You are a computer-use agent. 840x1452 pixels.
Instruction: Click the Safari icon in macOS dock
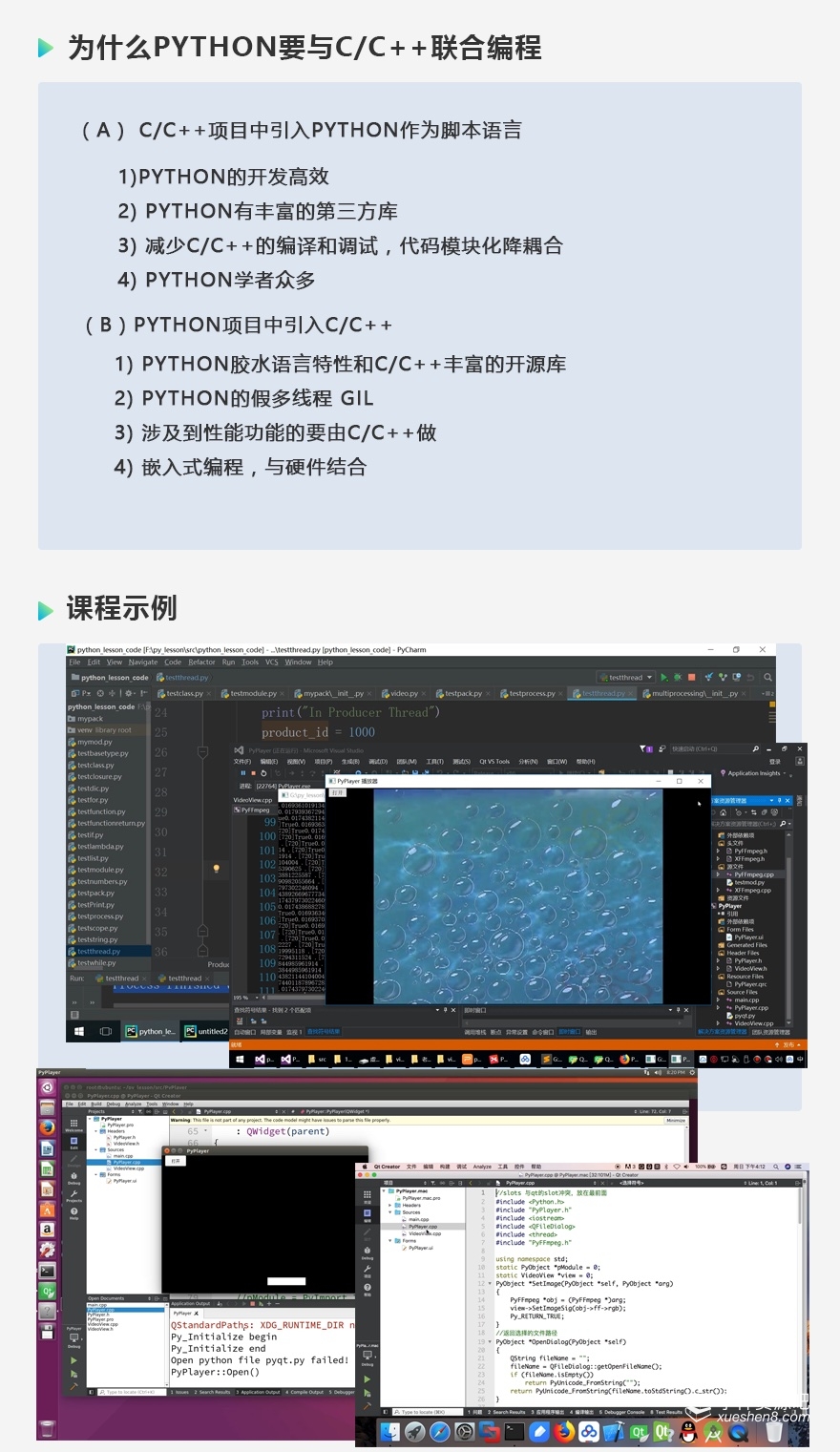coord(440,1432)
